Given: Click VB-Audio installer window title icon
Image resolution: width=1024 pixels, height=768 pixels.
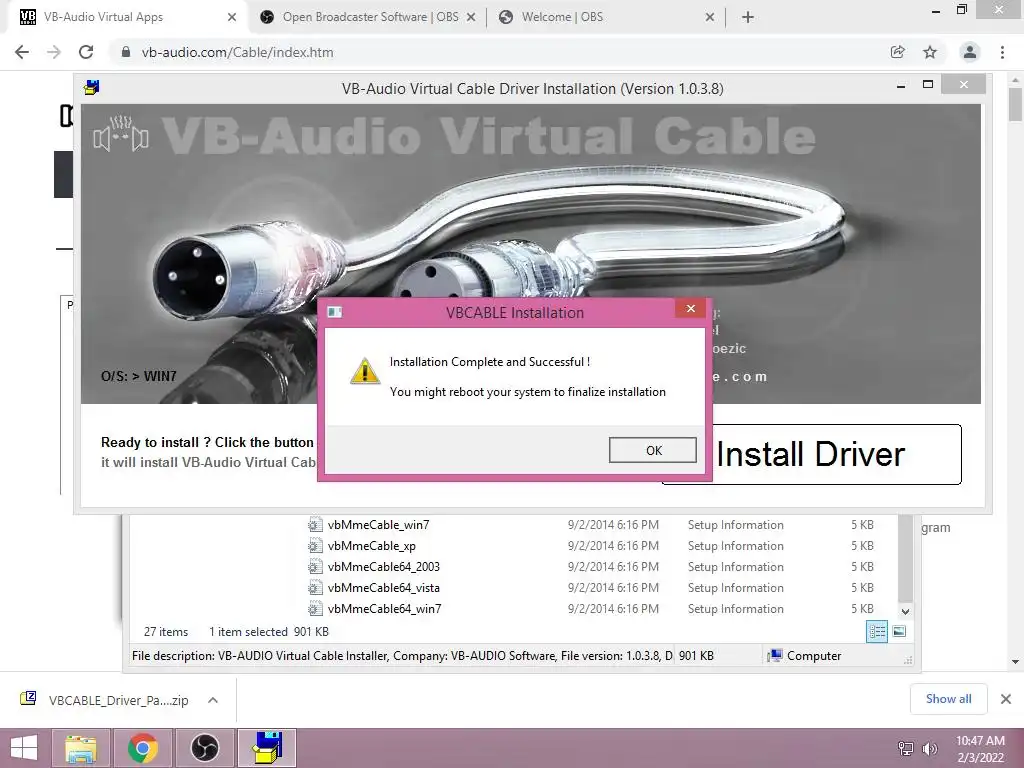Looking at the screenshot, I should click(x=92, y=88).
